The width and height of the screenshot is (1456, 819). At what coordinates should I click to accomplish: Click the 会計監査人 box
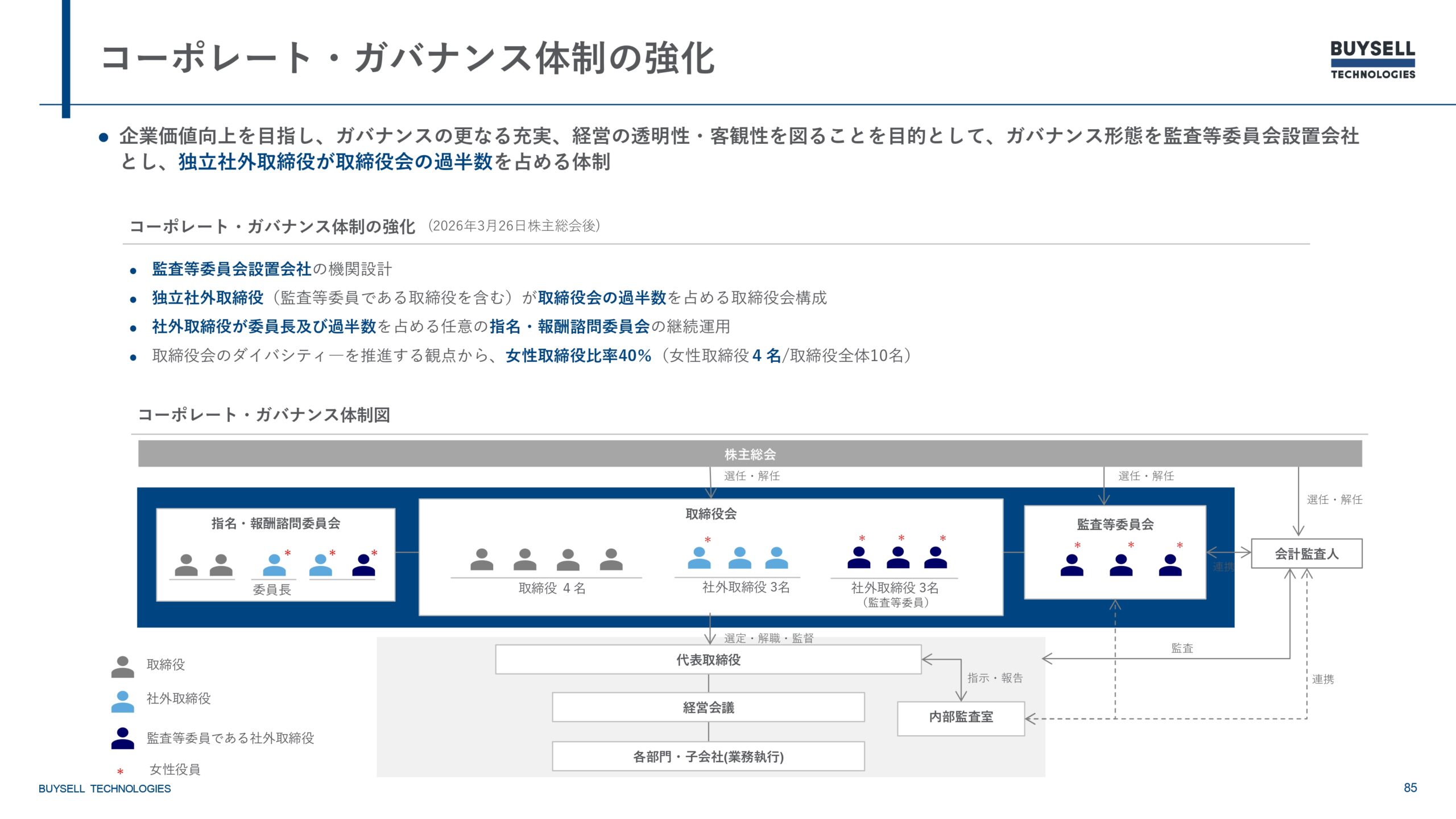[x=1306, y=553]
